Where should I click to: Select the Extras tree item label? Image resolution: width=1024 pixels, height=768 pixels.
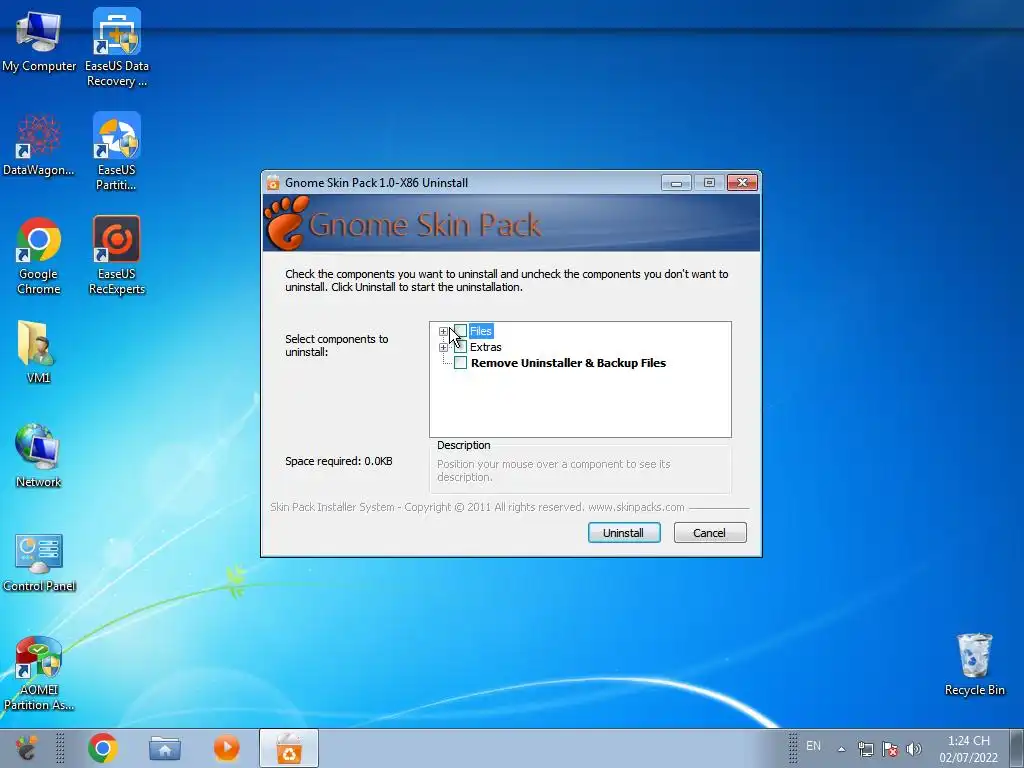[x=486, y=347]
